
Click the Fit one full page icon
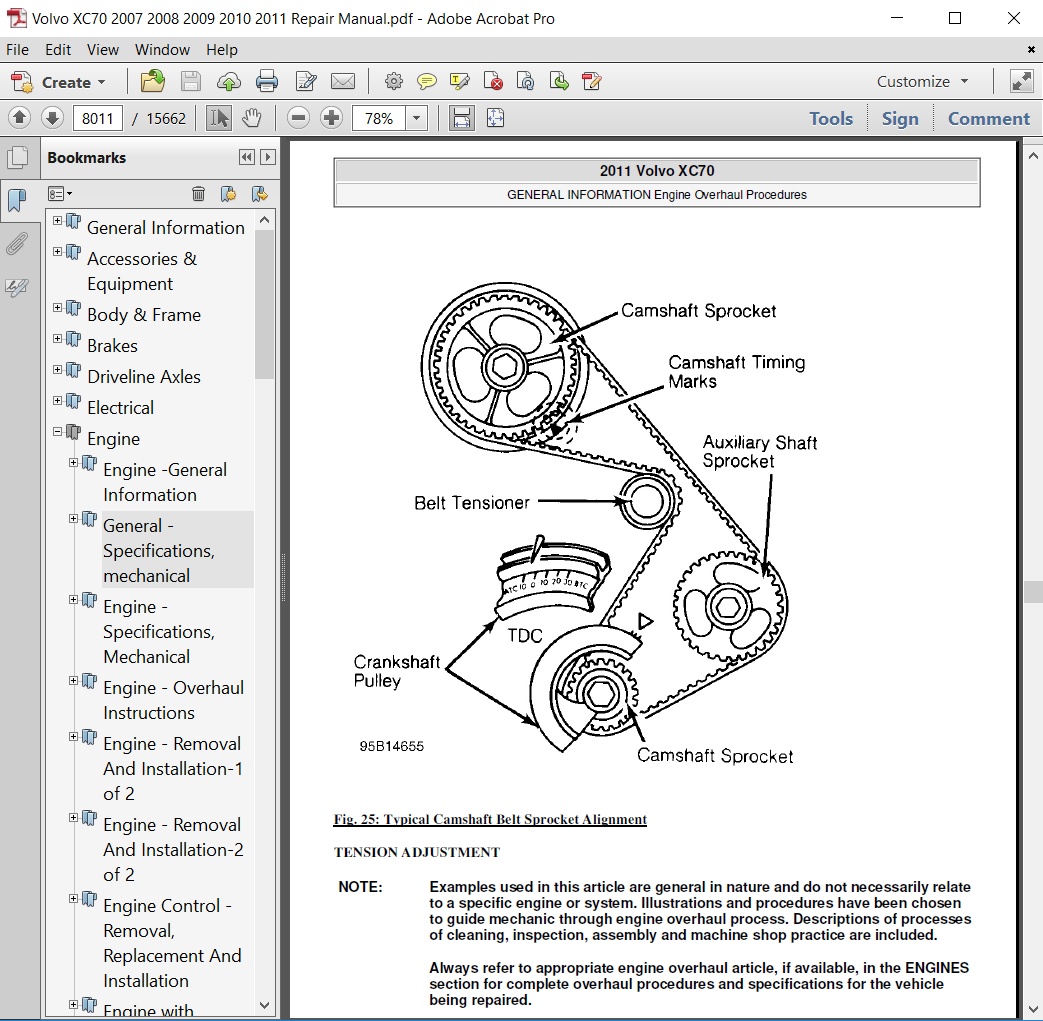(496, 118)
